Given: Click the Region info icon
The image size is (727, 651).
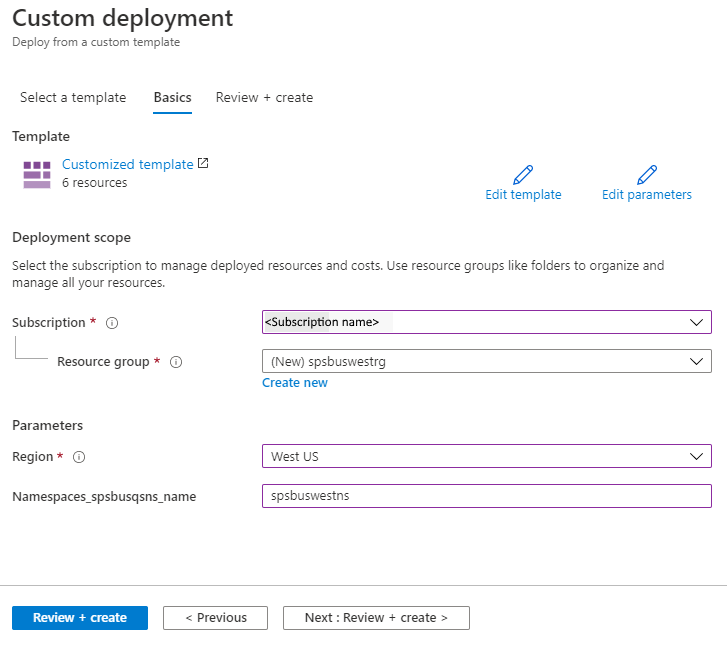Looking at the screenshot, I should click(79, 457).
